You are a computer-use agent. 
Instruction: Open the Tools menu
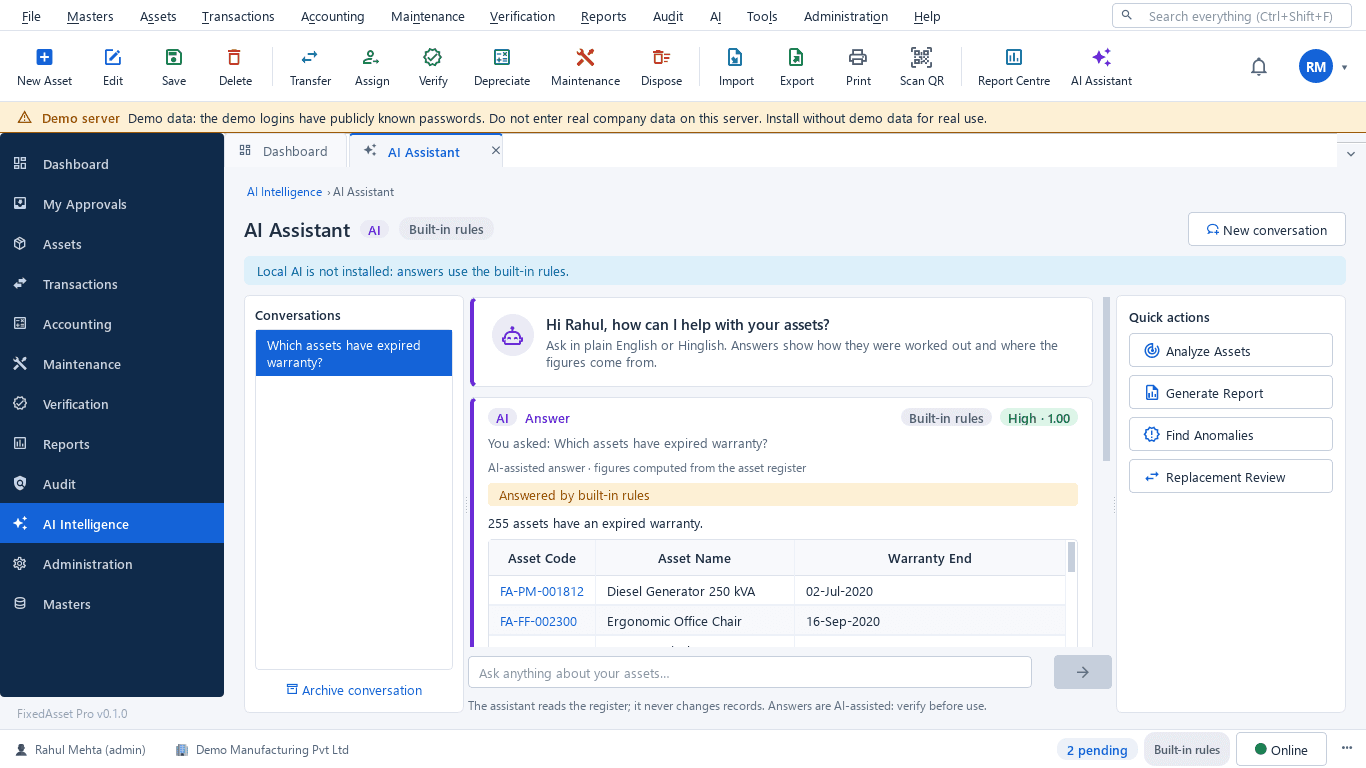point(762,16)
